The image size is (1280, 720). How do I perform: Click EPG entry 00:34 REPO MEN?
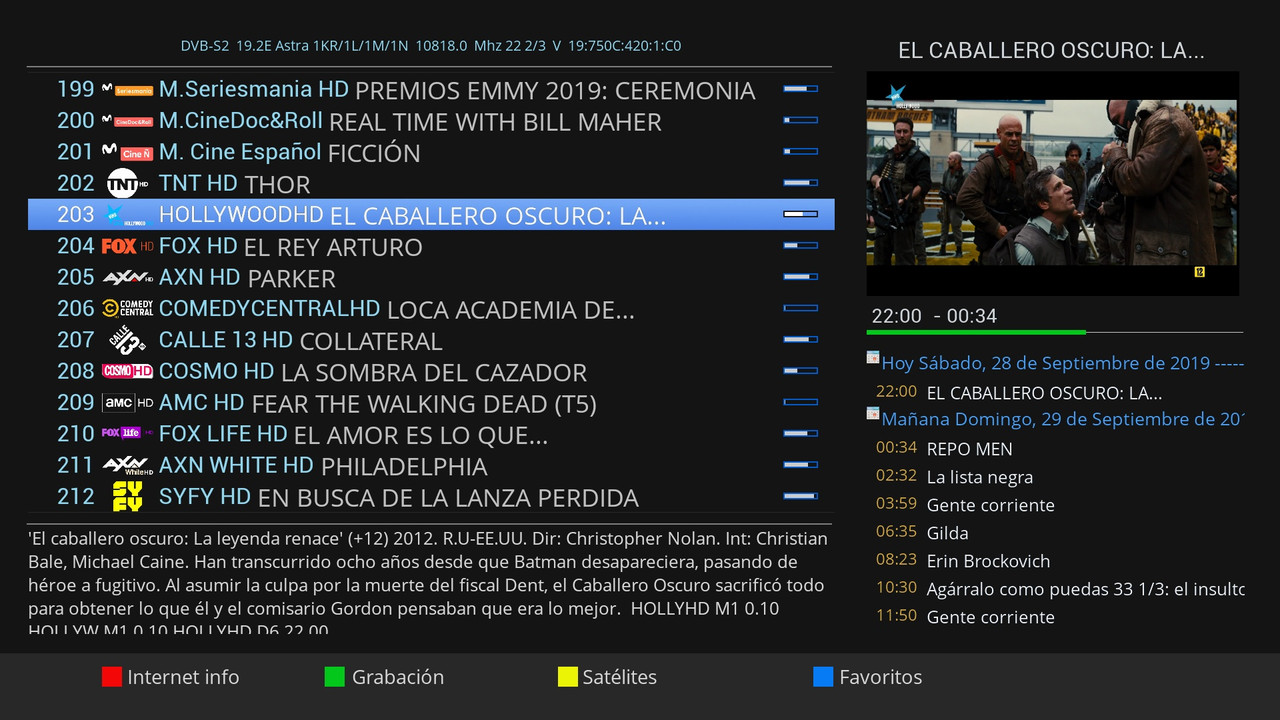[1055, 449]
